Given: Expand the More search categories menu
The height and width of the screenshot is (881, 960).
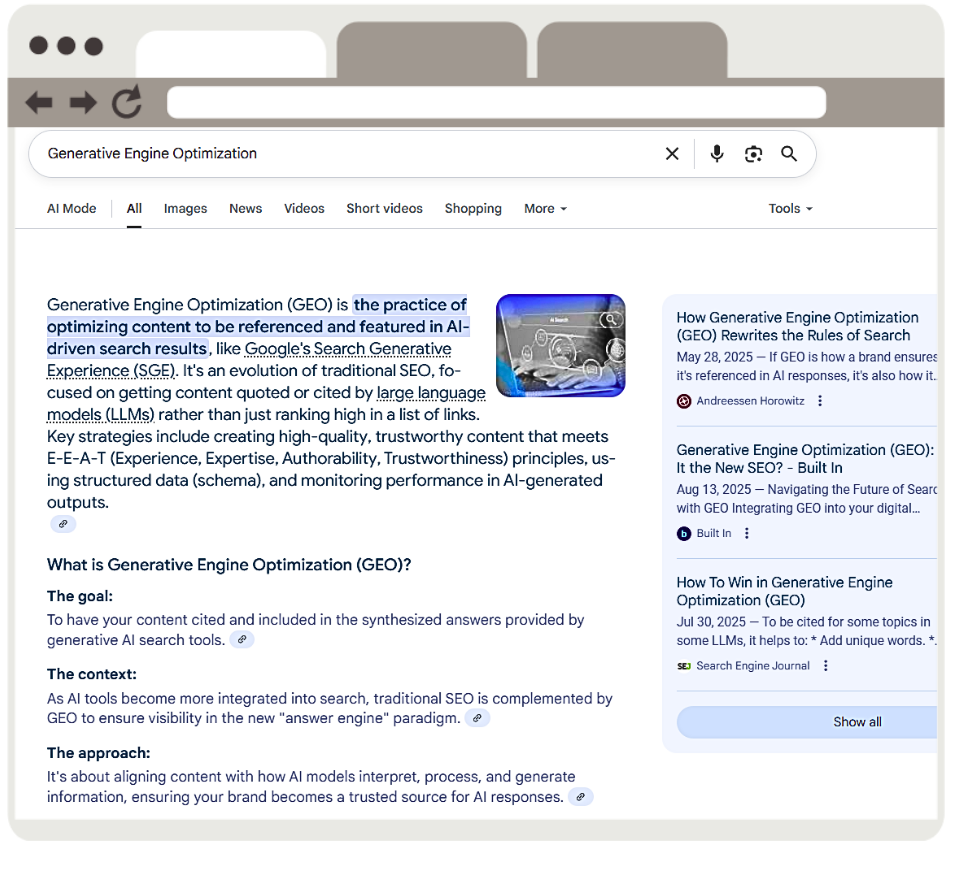Looking at the screenshot, I should (x=544, y=208).
